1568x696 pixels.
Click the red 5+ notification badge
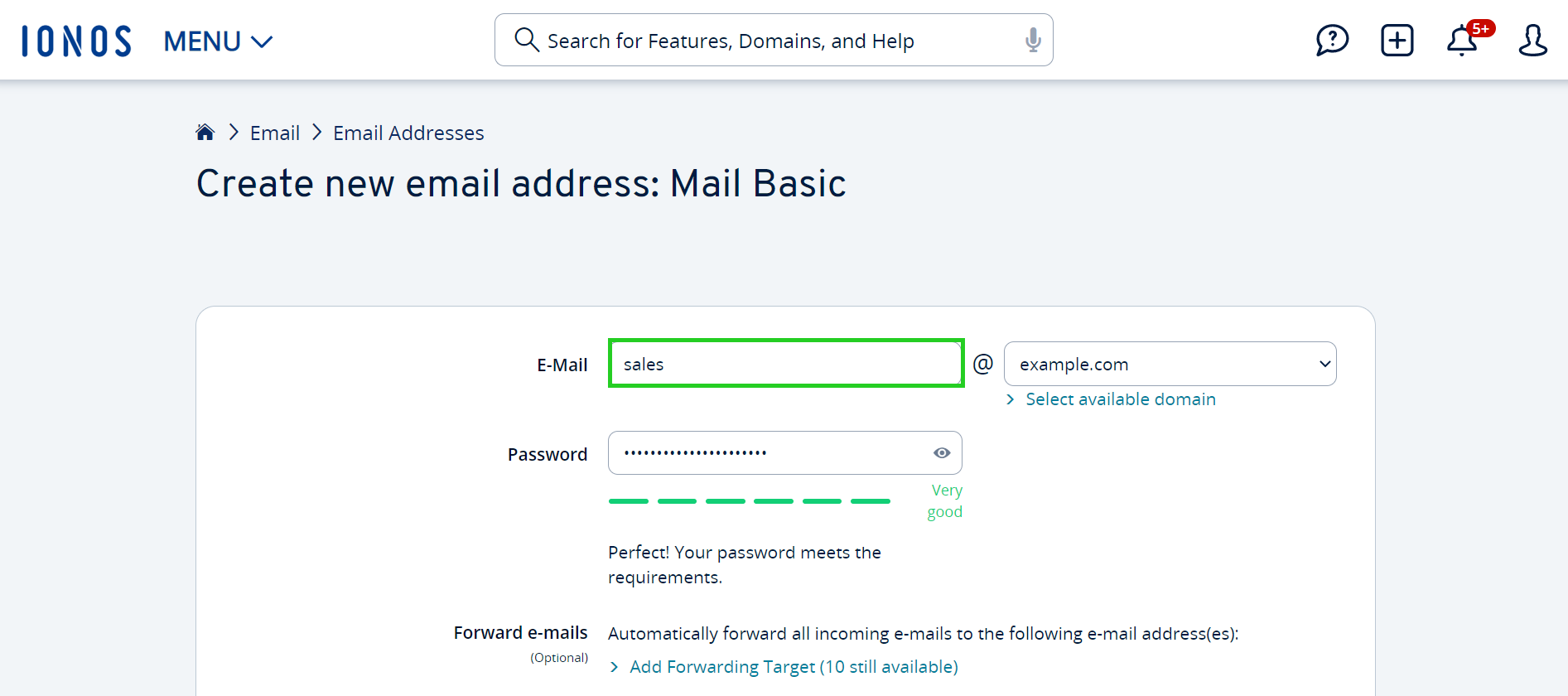coord(1480,29)
